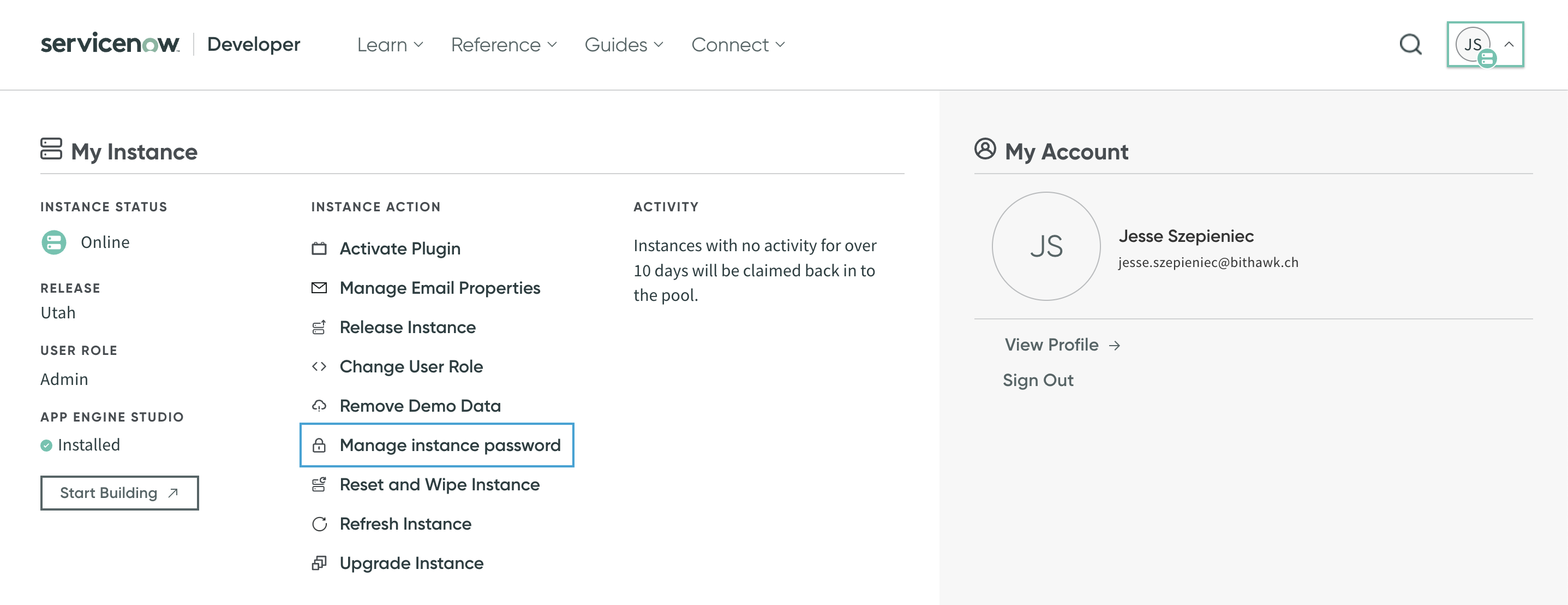Expand the Reference dropdown menu

(x=504, y=45)
